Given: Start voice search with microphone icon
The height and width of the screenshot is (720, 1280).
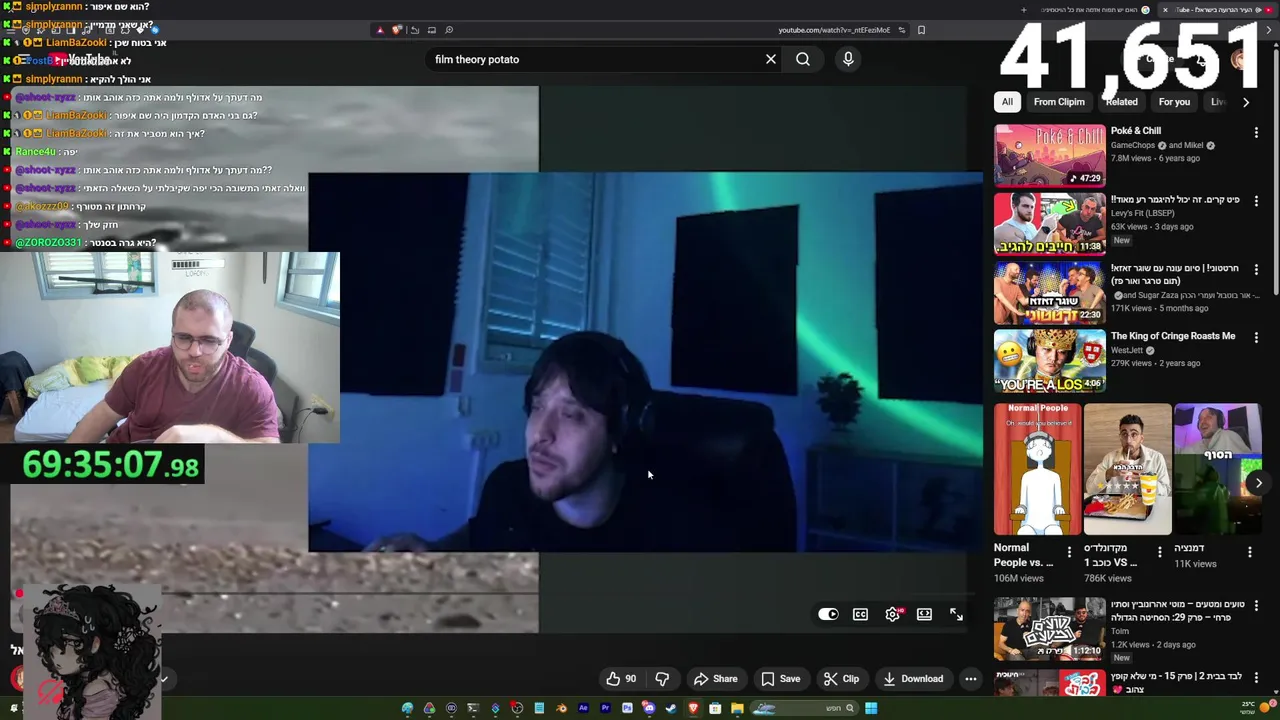Looking at the screenshot, I should coord(848,59).
